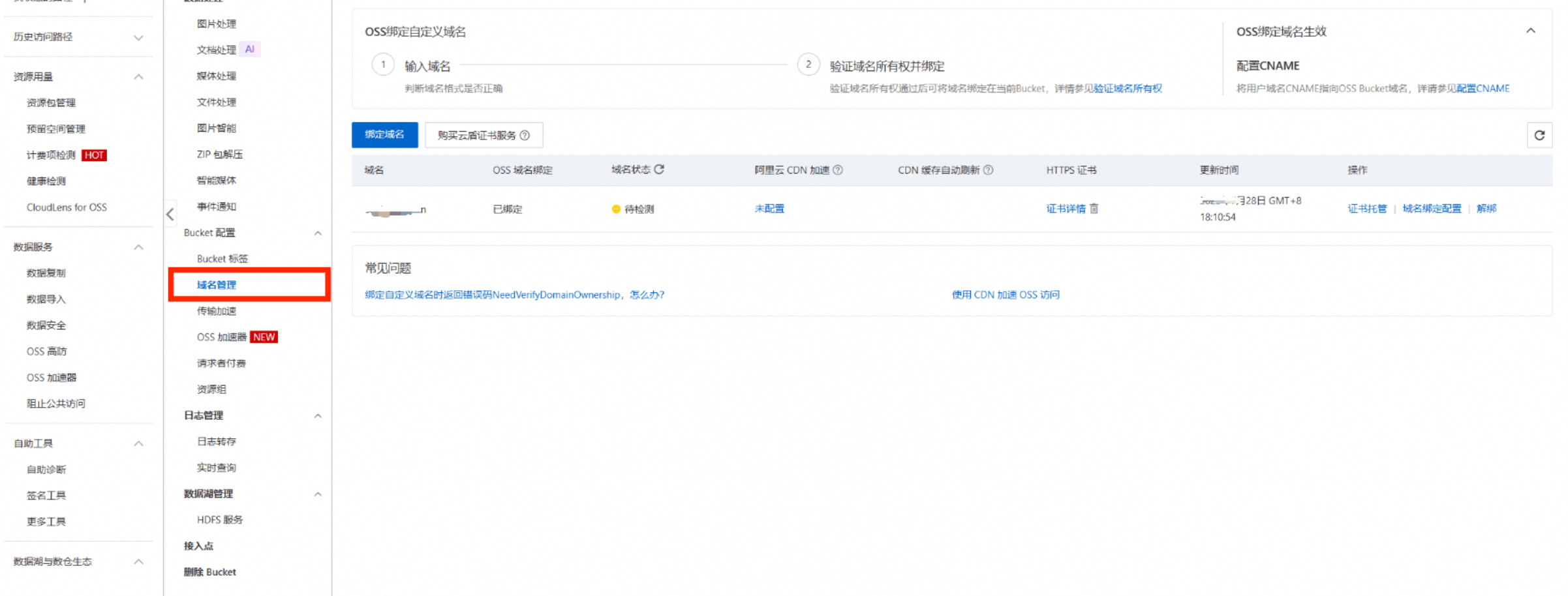
Task: Click 未配置 under CDN acceleration column
Action: [769, 209]
